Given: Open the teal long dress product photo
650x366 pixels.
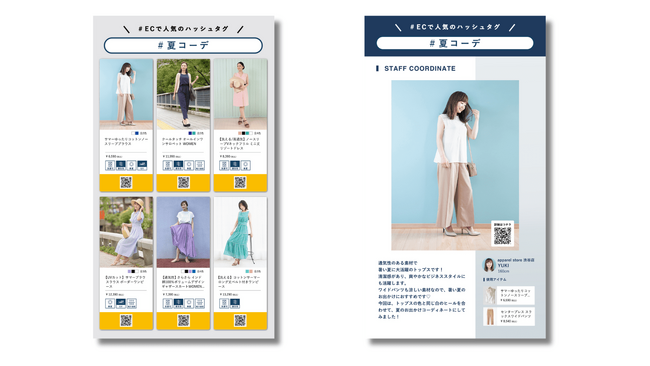Looking at the screenshot, I should coord(240,232).
